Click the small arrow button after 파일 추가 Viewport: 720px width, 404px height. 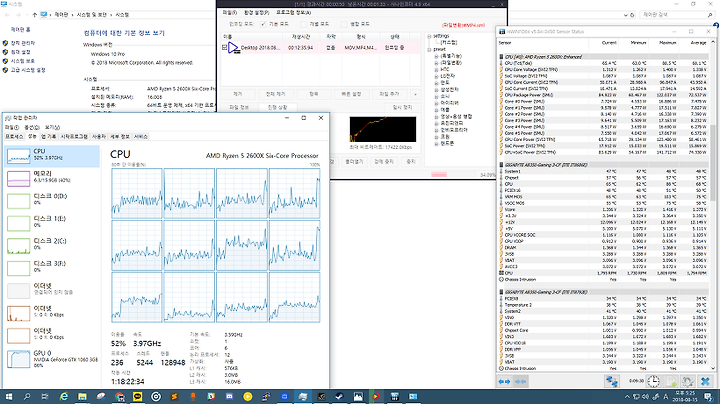tap(416, 94)
